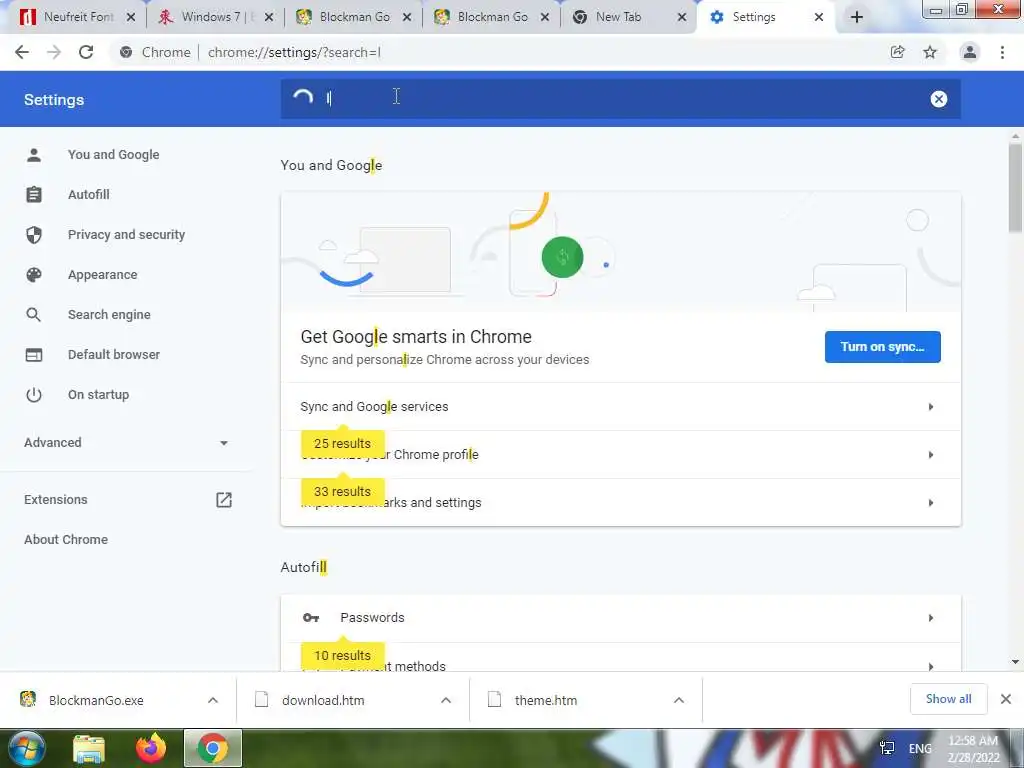Open the Passwords row arrow
The height and width of the screenshot is (768, 1024).
931,618
